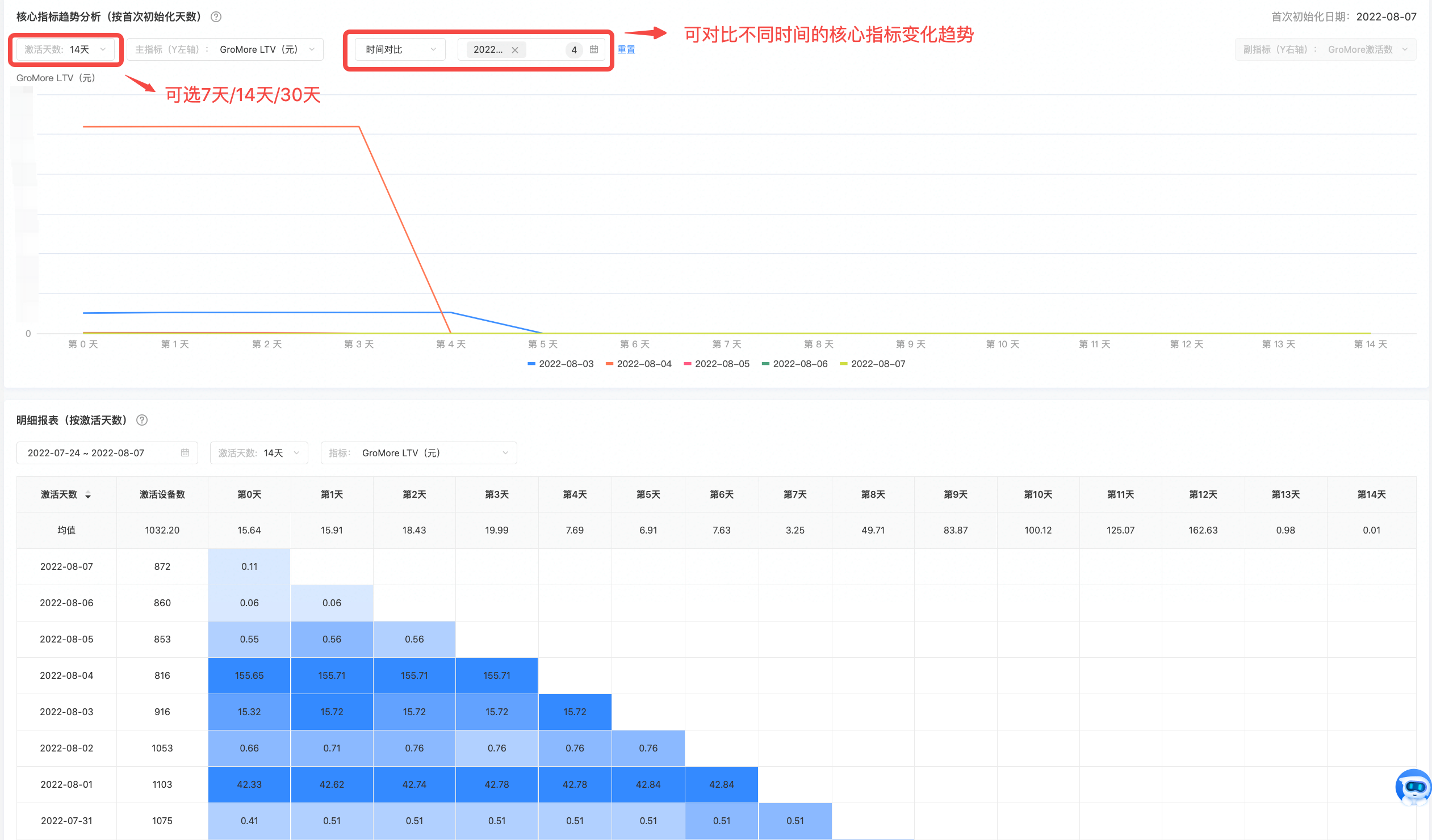The image size is (1432, 840).
Task: Click the 0.66 cell value
Action: coord(249,748)
